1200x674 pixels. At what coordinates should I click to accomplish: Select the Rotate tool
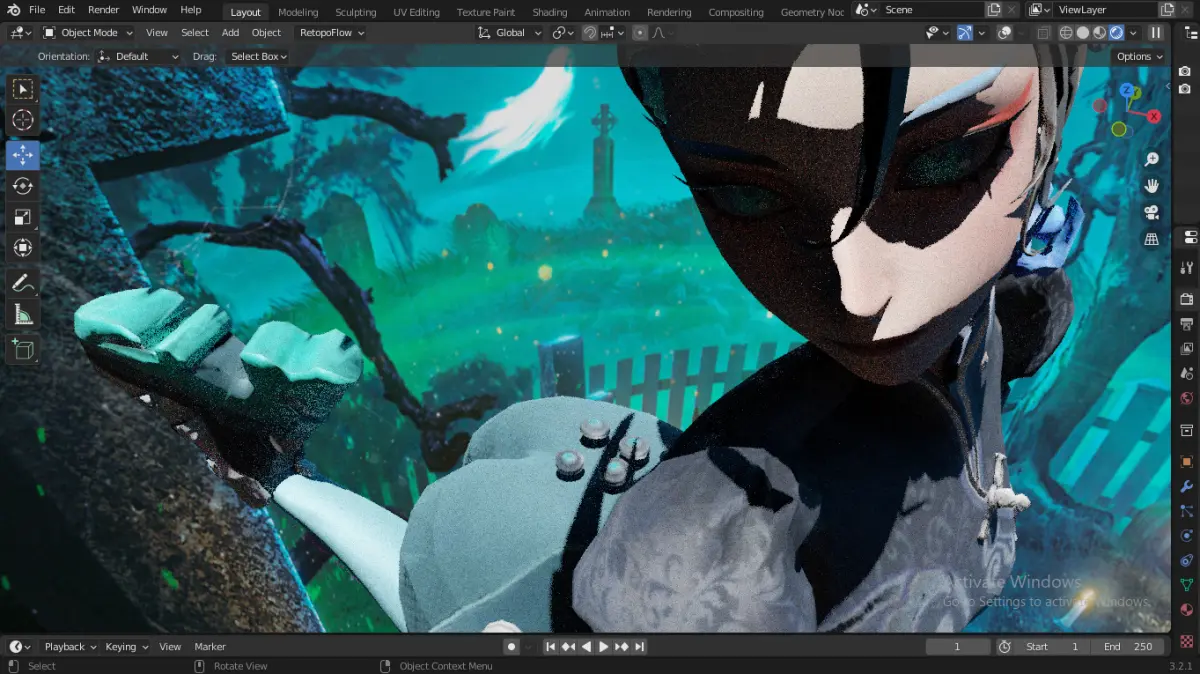[x=22, y=186]
